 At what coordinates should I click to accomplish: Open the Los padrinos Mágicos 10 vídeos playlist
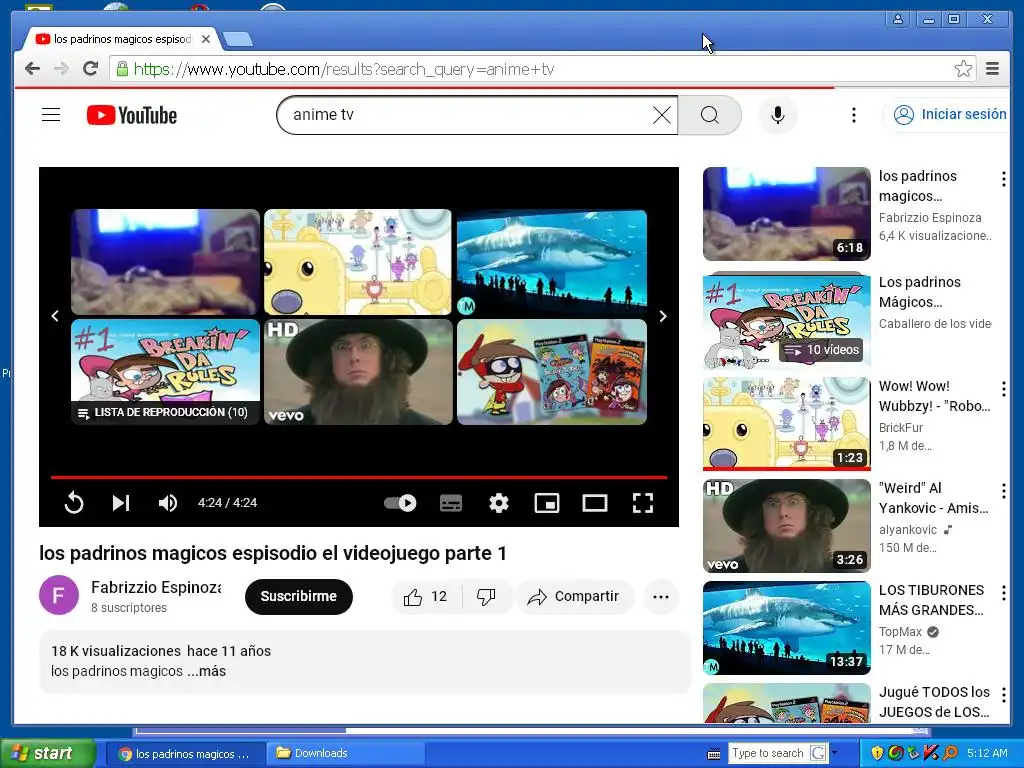[787, 320]
